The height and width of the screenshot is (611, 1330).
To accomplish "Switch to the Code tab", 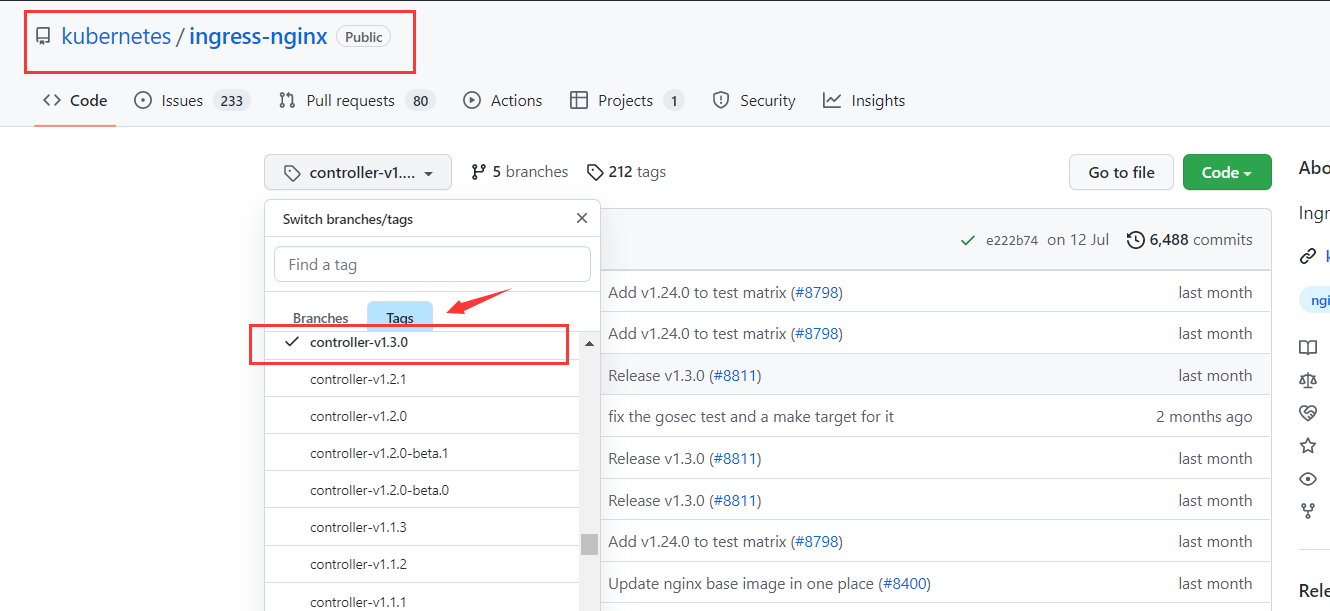I will 75,100.
